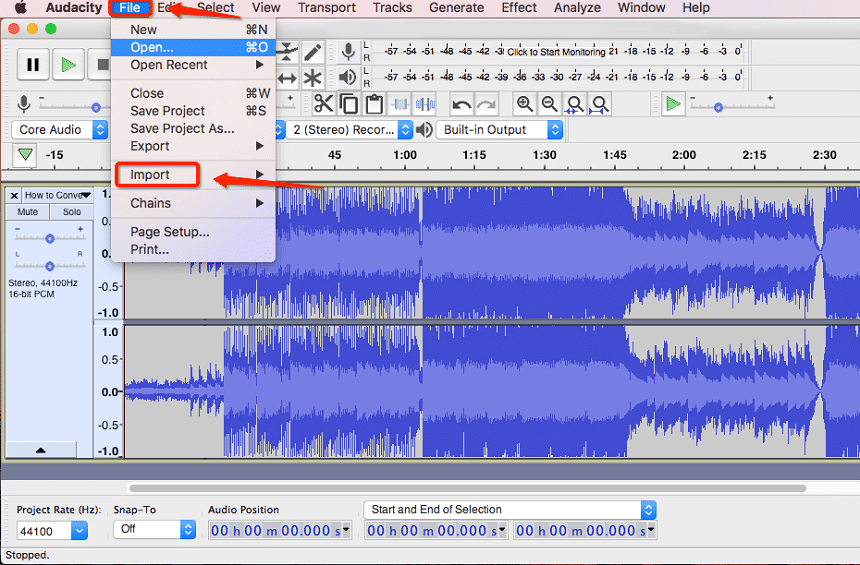Choose Open... from the File menu

(x=193, y=47)
